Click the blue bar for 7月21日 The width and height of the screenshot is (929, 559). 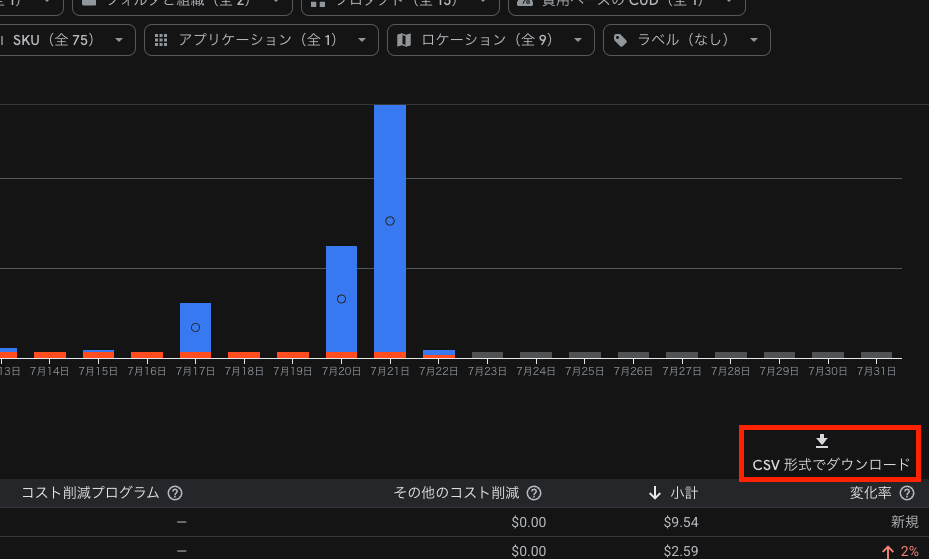pyautogui.click(x=390, y=229)
